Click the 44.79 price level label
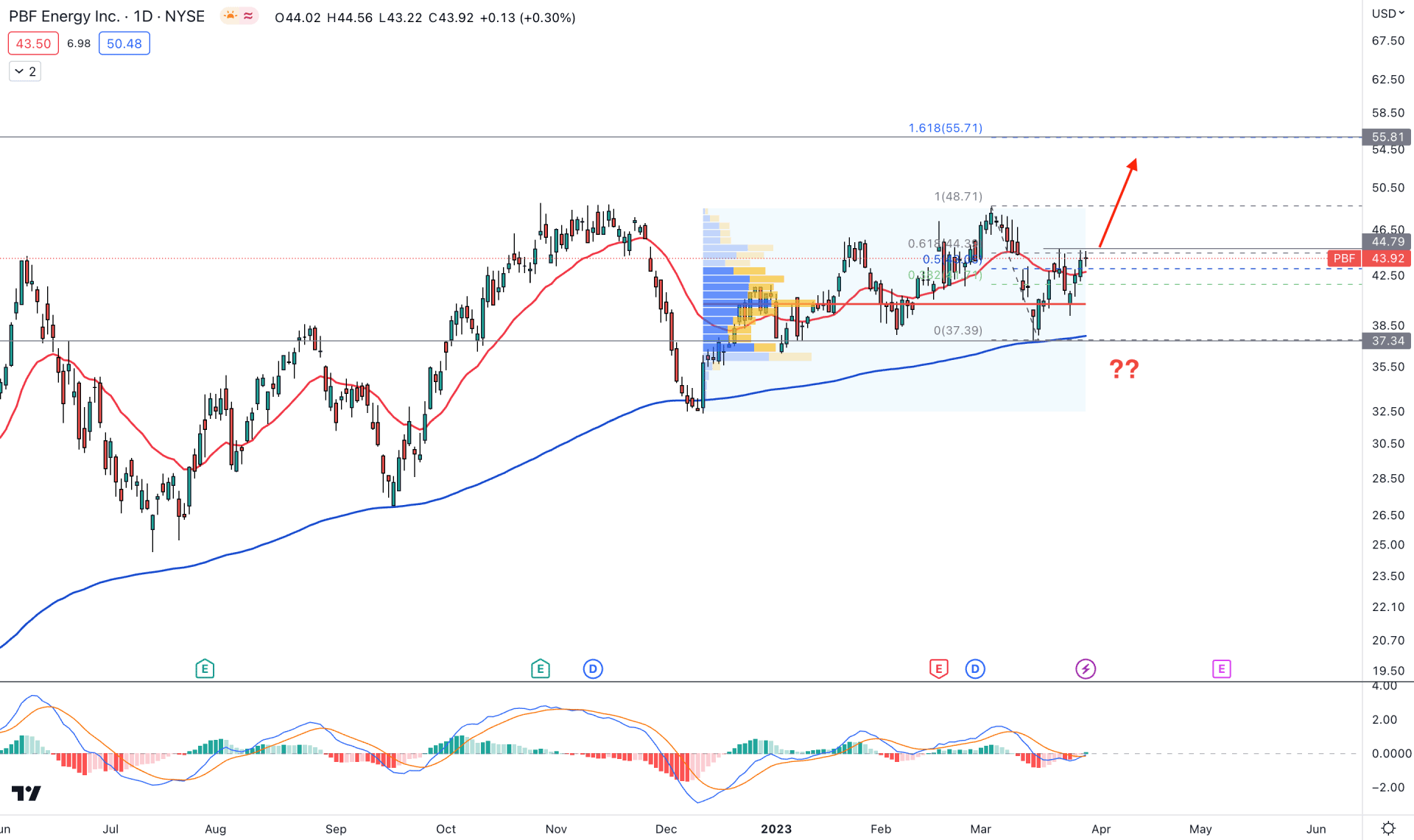 [1387, 241]
